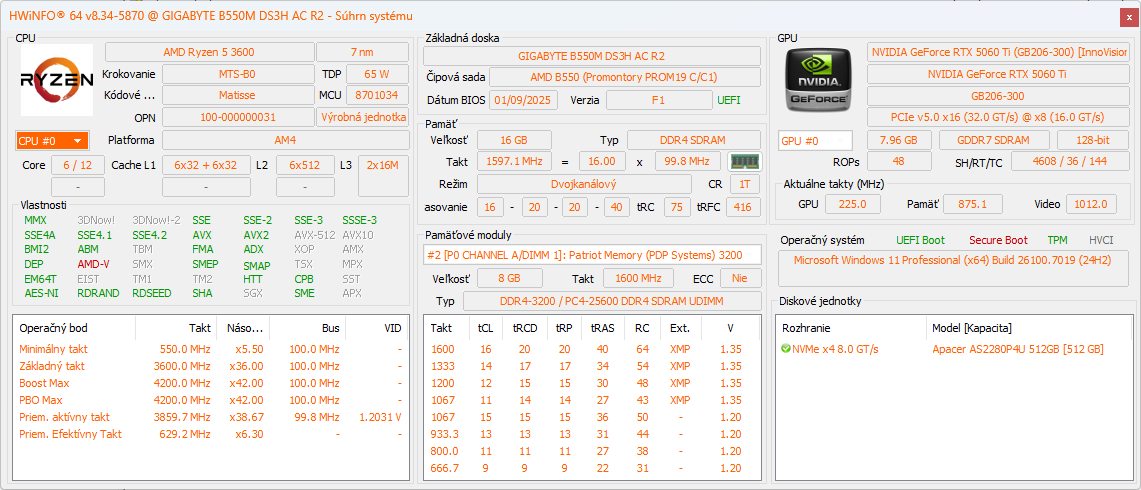Click the green checkmark next to NVMe x4
This screenshot has width=1141, height=490.
786,349
